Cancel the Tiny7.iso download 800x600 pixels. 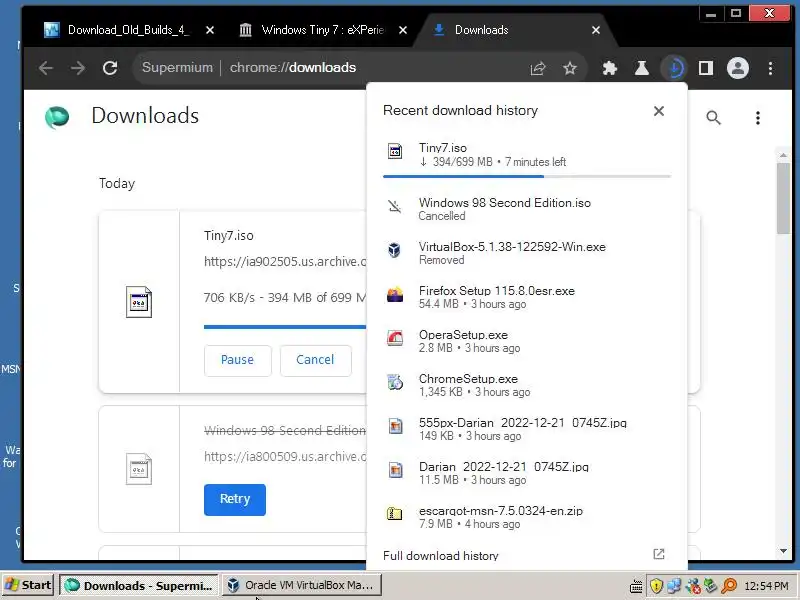315,360
